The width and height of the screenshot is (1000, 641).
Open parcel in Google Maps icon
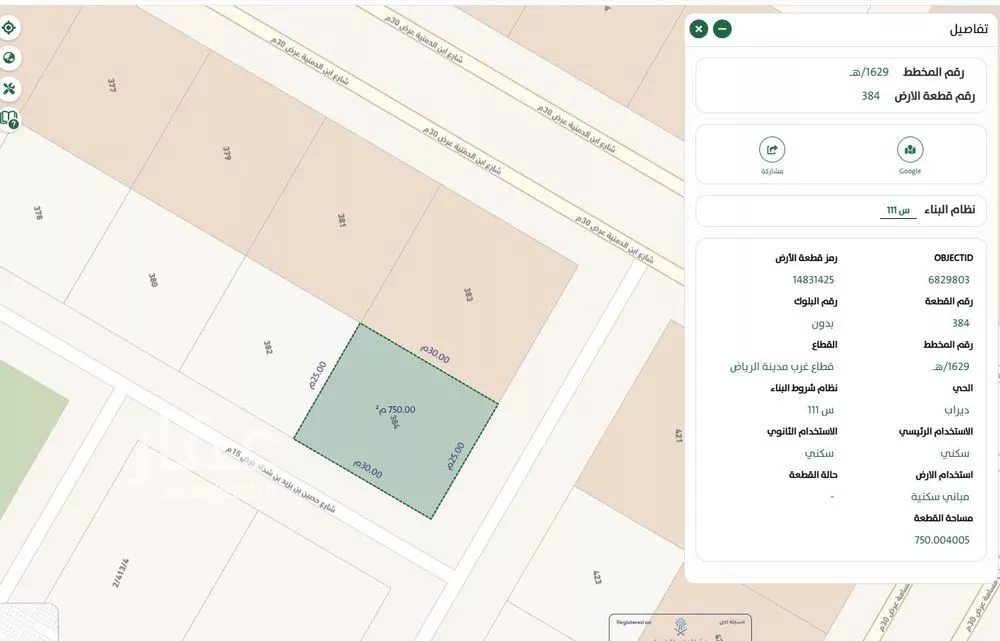point(910,149)
